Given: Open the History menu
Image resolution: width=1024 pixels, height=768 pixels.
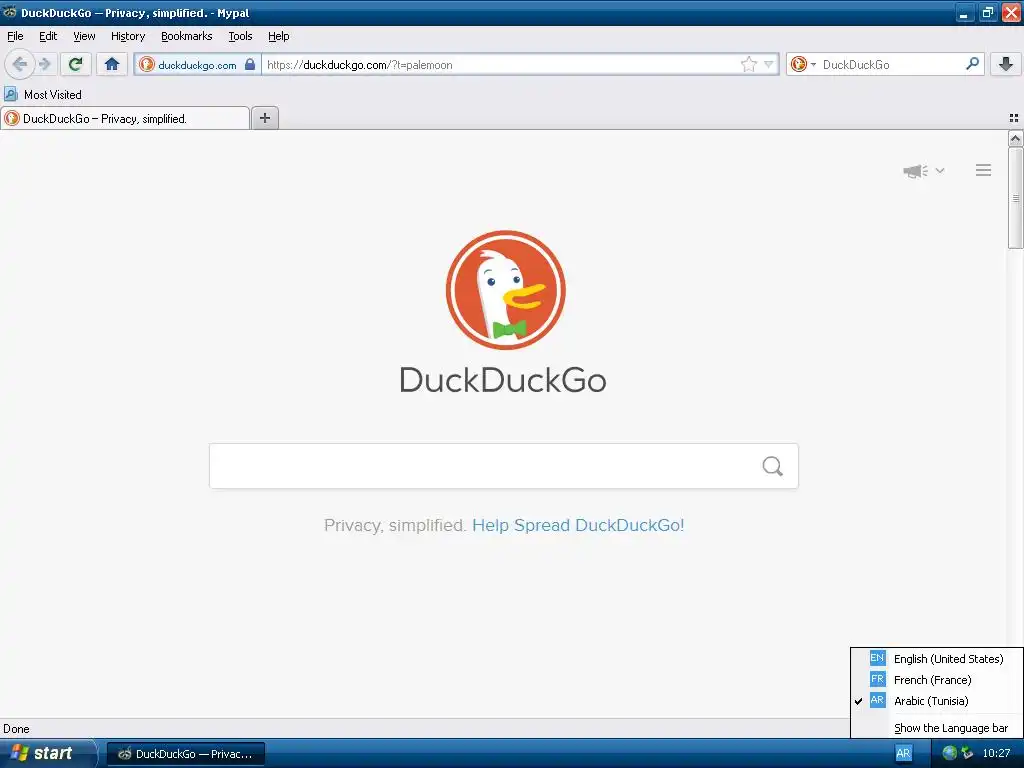Looking at the screenshot, I should pyautogui.click(x=128, y=36).
